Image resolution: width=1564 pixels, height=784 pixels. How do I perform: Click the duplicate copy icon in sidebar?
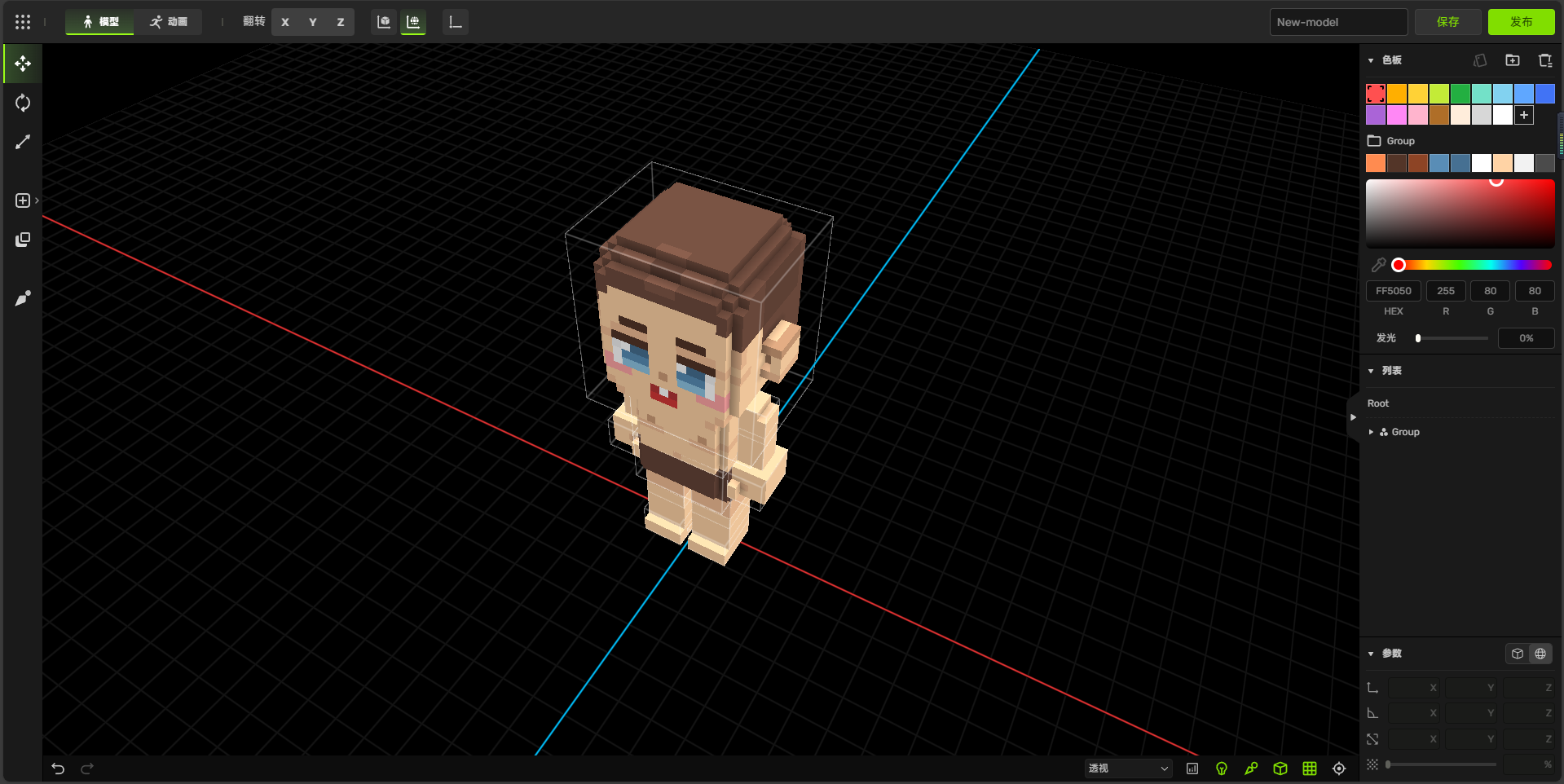23,240
